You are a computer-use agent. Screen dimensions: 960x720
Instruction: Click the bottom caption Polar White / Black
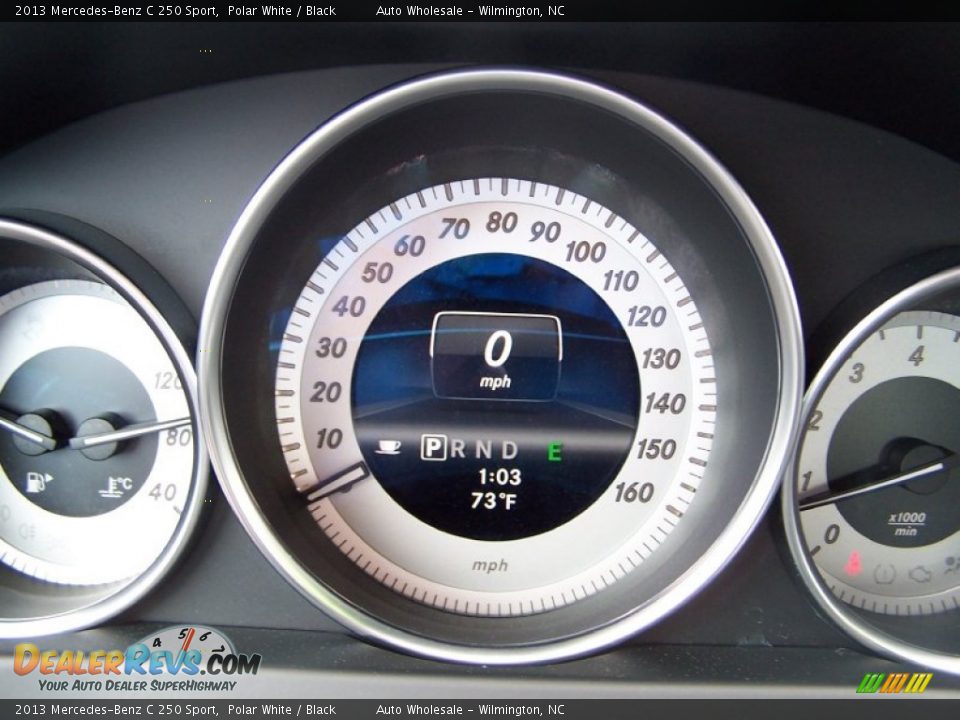(282, 710)
